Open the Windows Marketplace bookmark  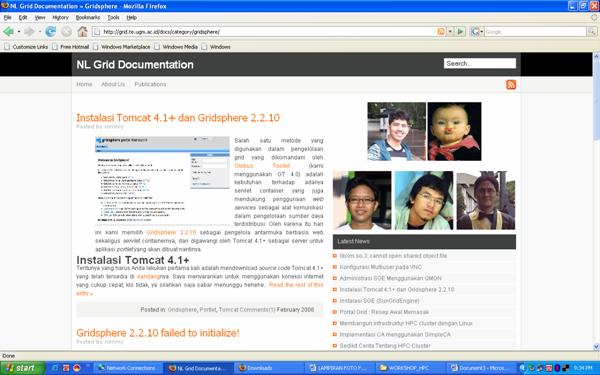tap(122, 47)
